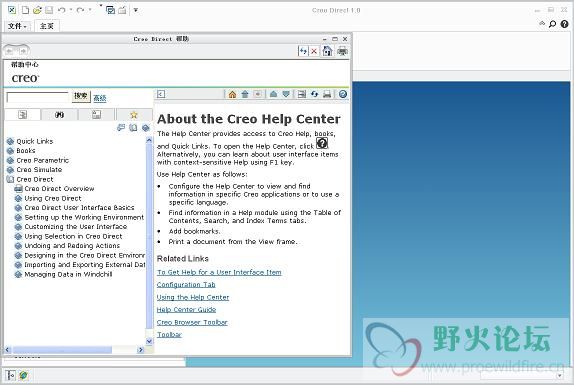This screenshot has width=574, height=385.
Task: Click the blue help icon in view toolbar
Action: pyautogui.click(x=343, y=94)
